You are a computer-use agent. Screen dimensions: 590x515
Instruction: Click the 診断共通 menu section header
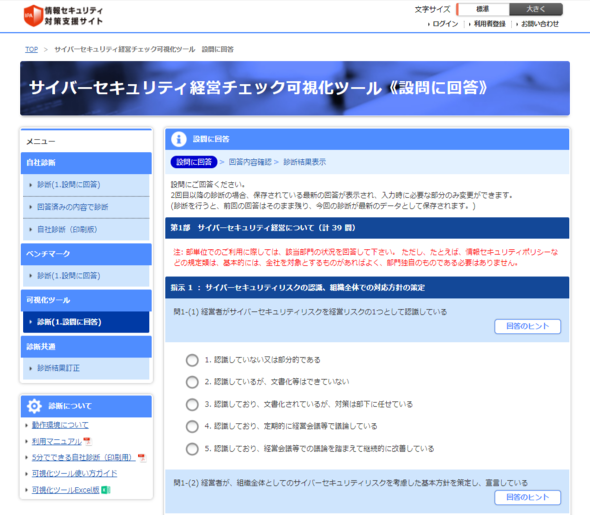86,346
